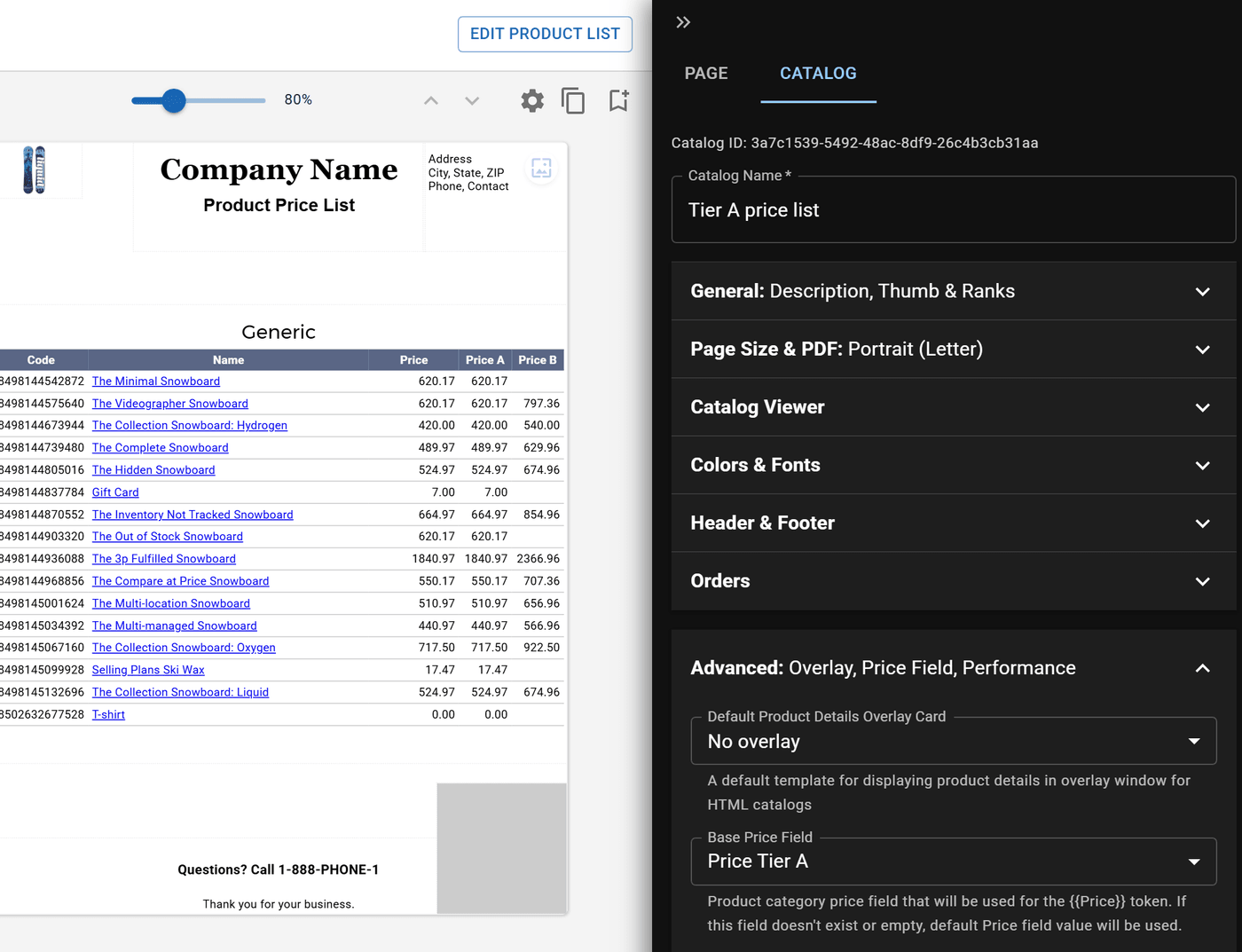The image size is (1242, 952).
Task: Click Questions? Call 1-888-PHONE-1 footer text
Action: [279, 869]
